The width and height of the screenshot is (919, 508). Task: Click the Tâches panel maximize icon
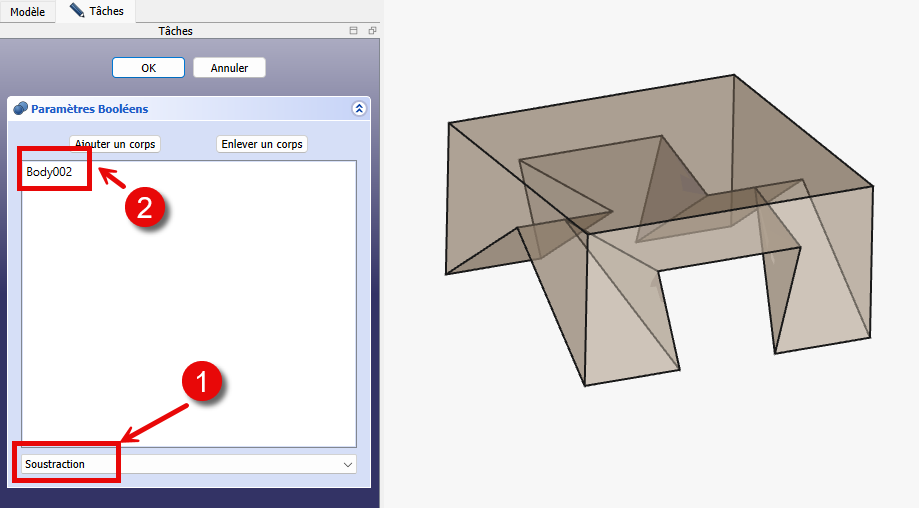click(353, 31)
